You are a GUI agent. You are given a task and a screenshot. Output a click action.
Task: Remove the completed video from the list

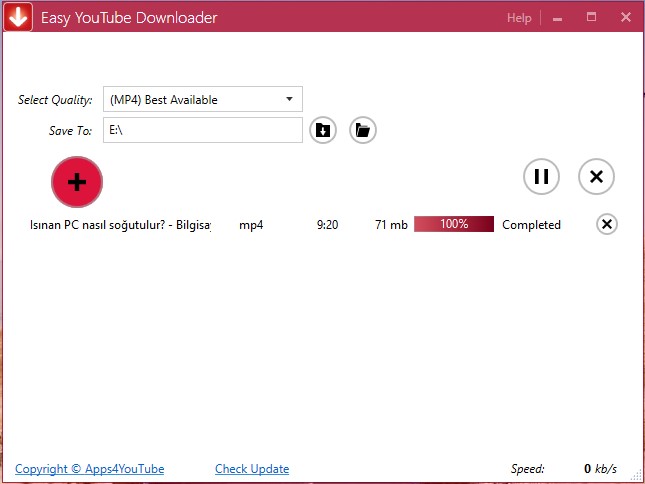(x=607, y=224)
